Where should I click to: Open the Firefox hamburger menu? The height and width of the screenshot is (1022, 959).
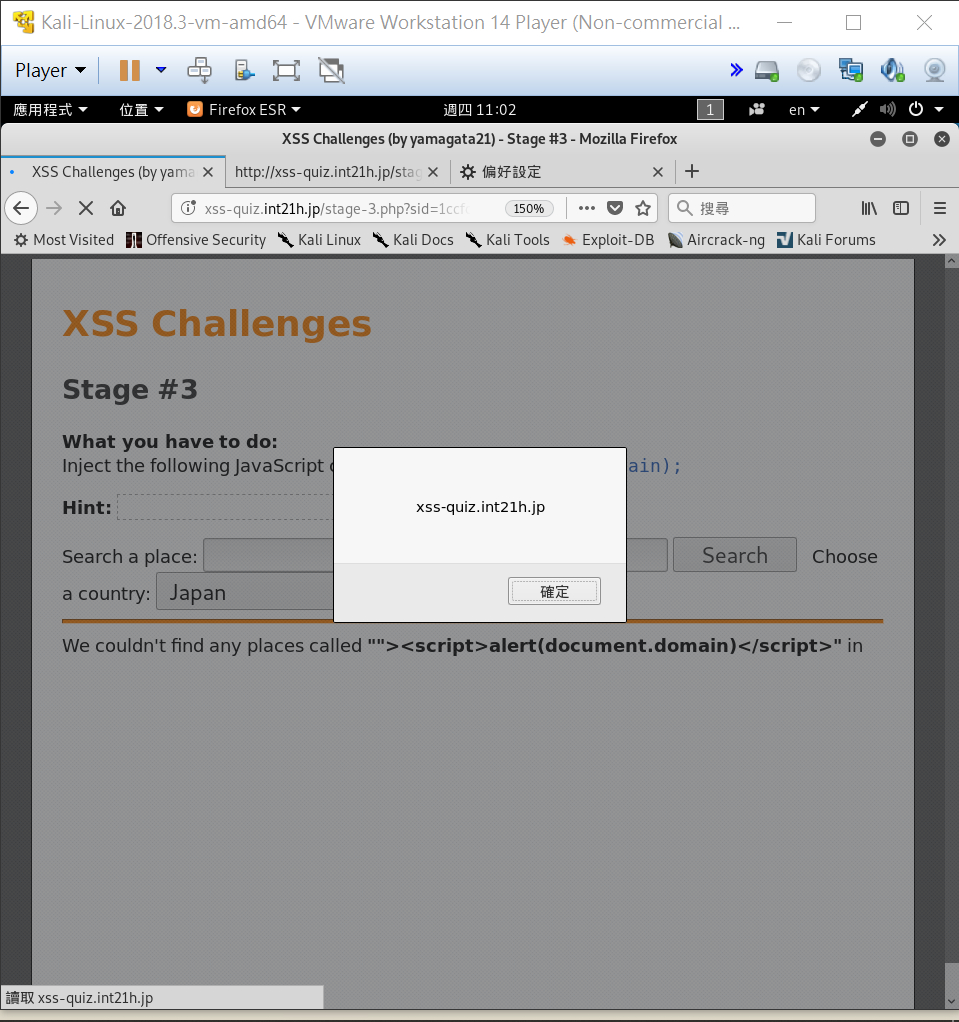tap(939, 208)
